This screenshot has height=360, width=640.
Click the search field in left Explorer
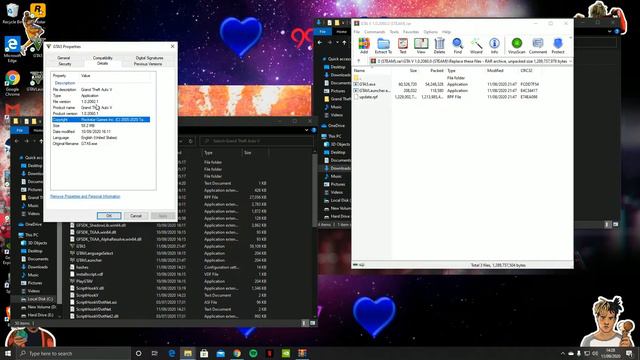point(256,141)
